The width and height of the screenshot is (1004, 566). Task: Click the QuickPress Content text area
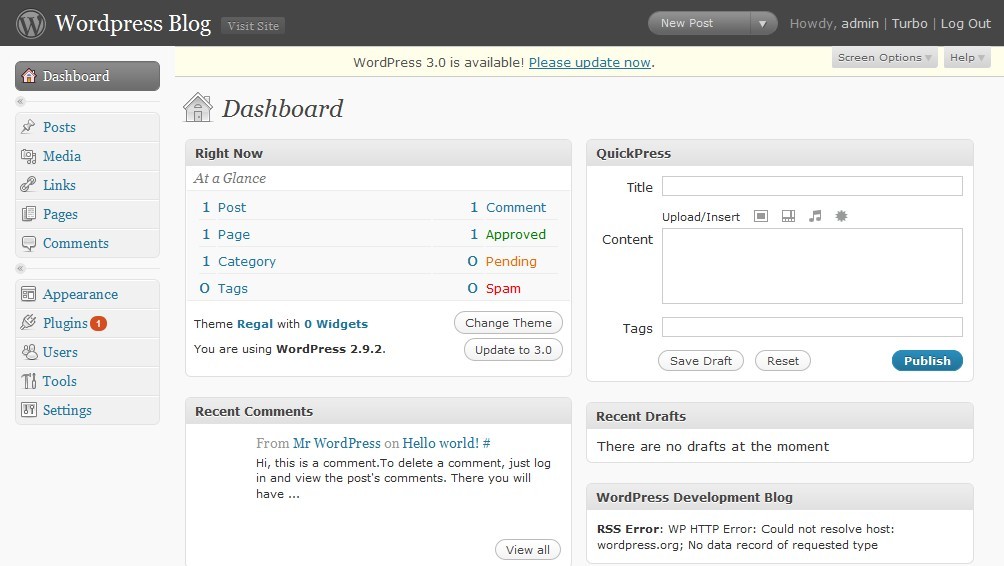coord(812,266)
